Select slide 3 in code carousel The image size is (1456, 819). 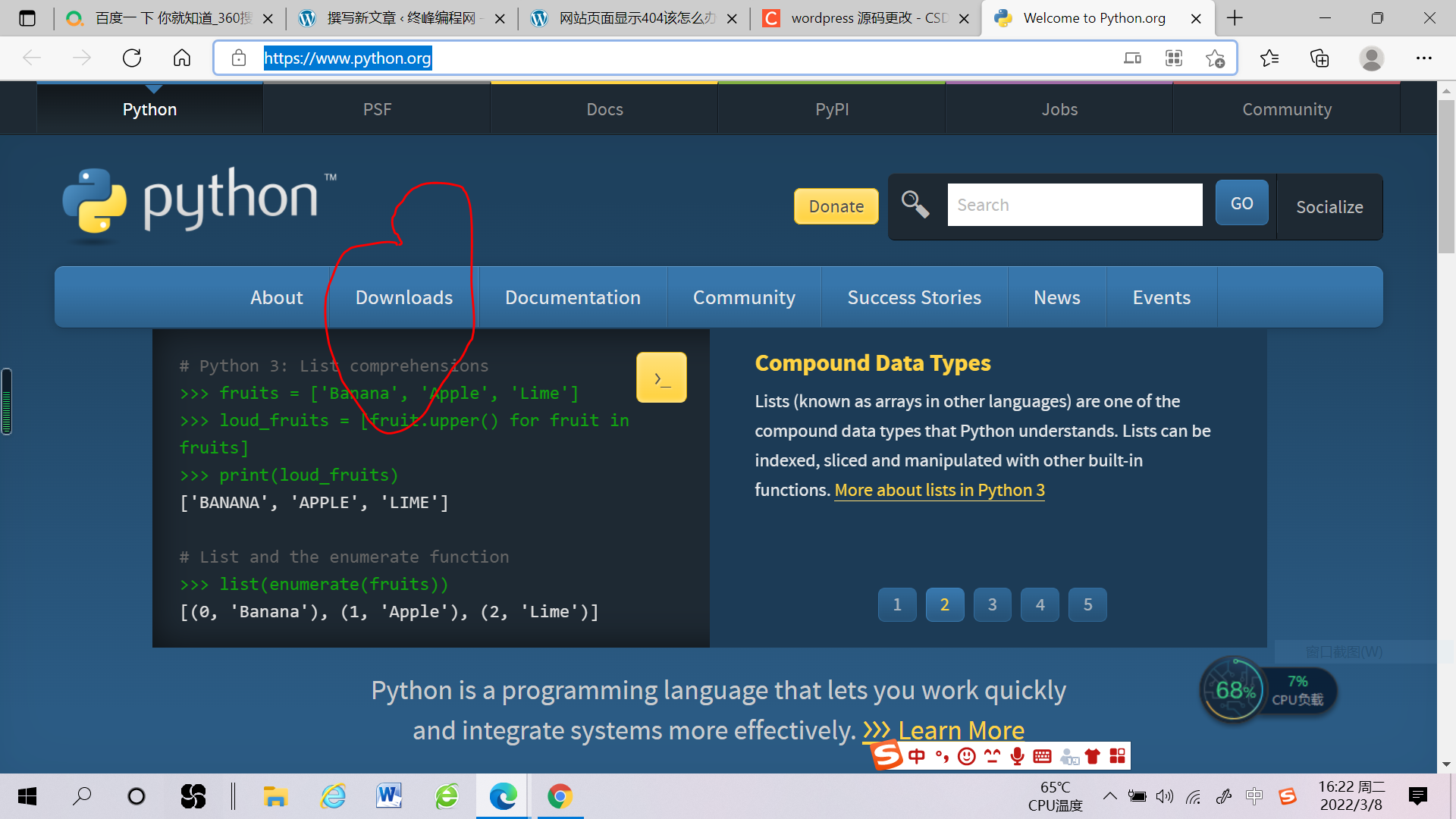[x=992, y=605]
